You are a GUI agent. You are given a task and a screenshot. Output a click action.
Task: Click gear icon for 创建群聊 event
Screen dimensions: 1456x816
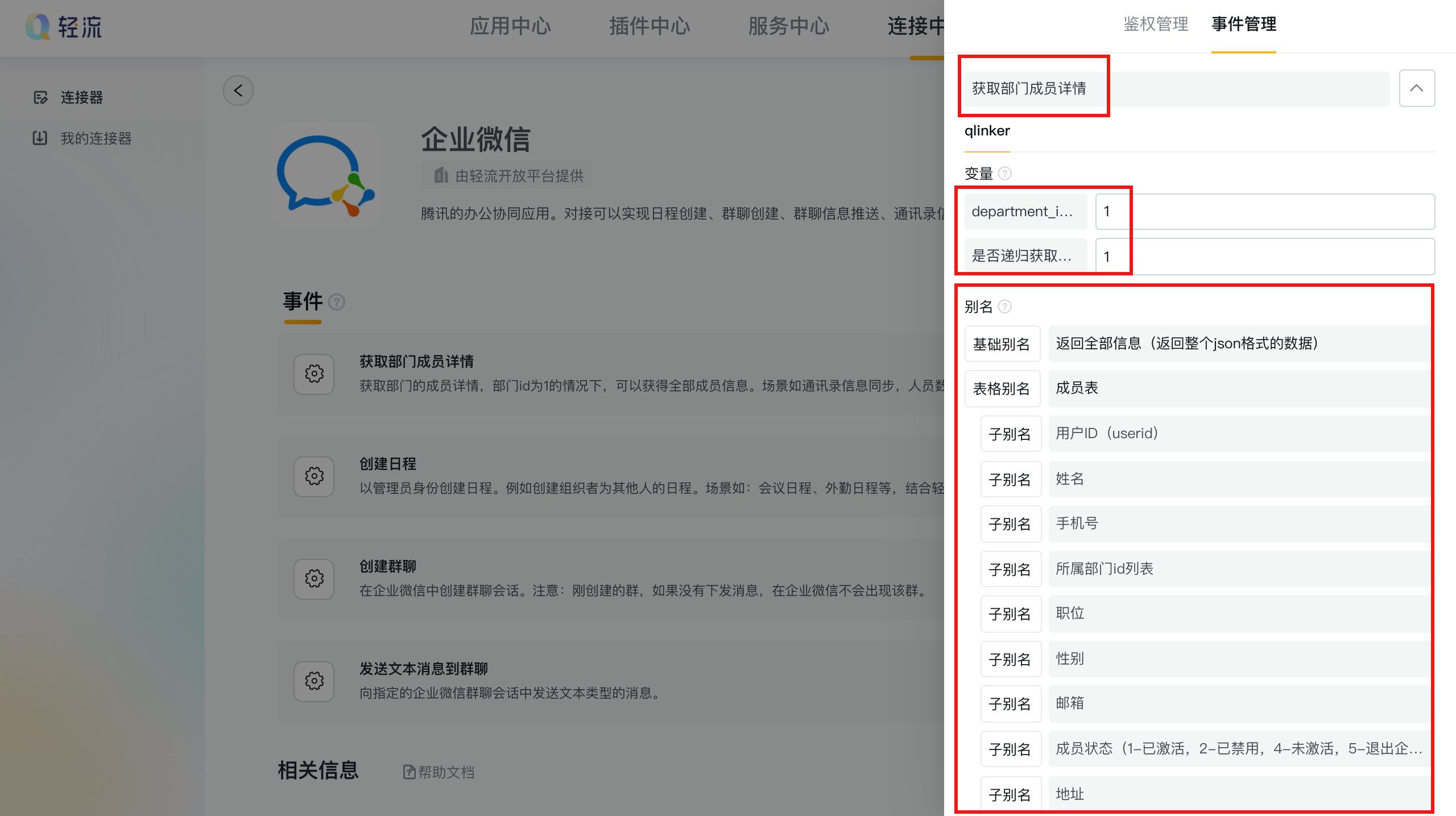coord(314,579)
